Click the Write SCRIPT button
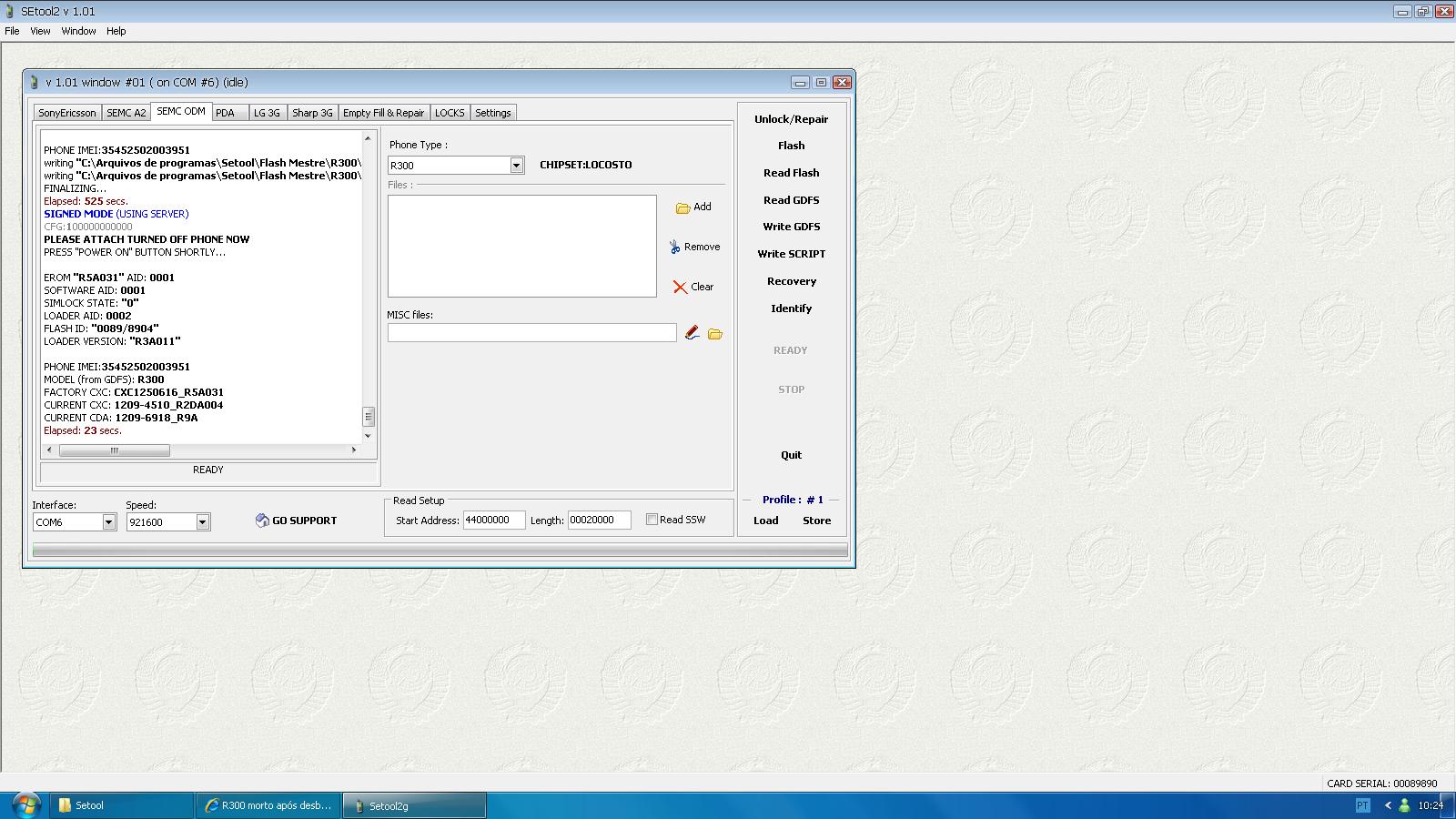Image resolution: width=1456 pixels, height=819 pixels. [792, 254]
